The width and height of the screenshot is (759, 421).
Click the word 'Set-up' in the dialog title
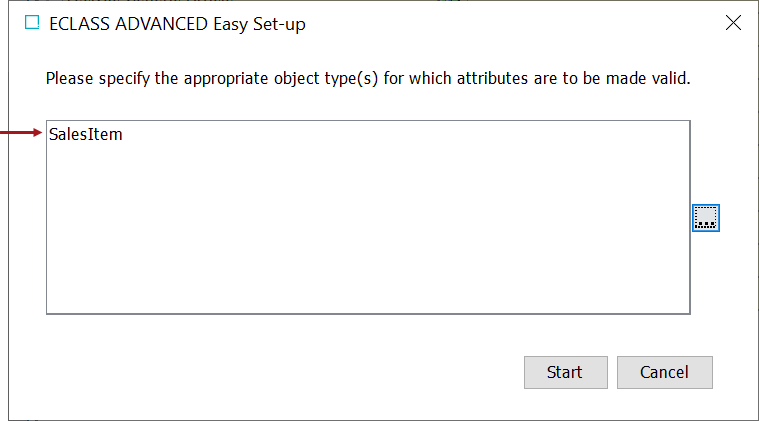(x=279, y=24)
